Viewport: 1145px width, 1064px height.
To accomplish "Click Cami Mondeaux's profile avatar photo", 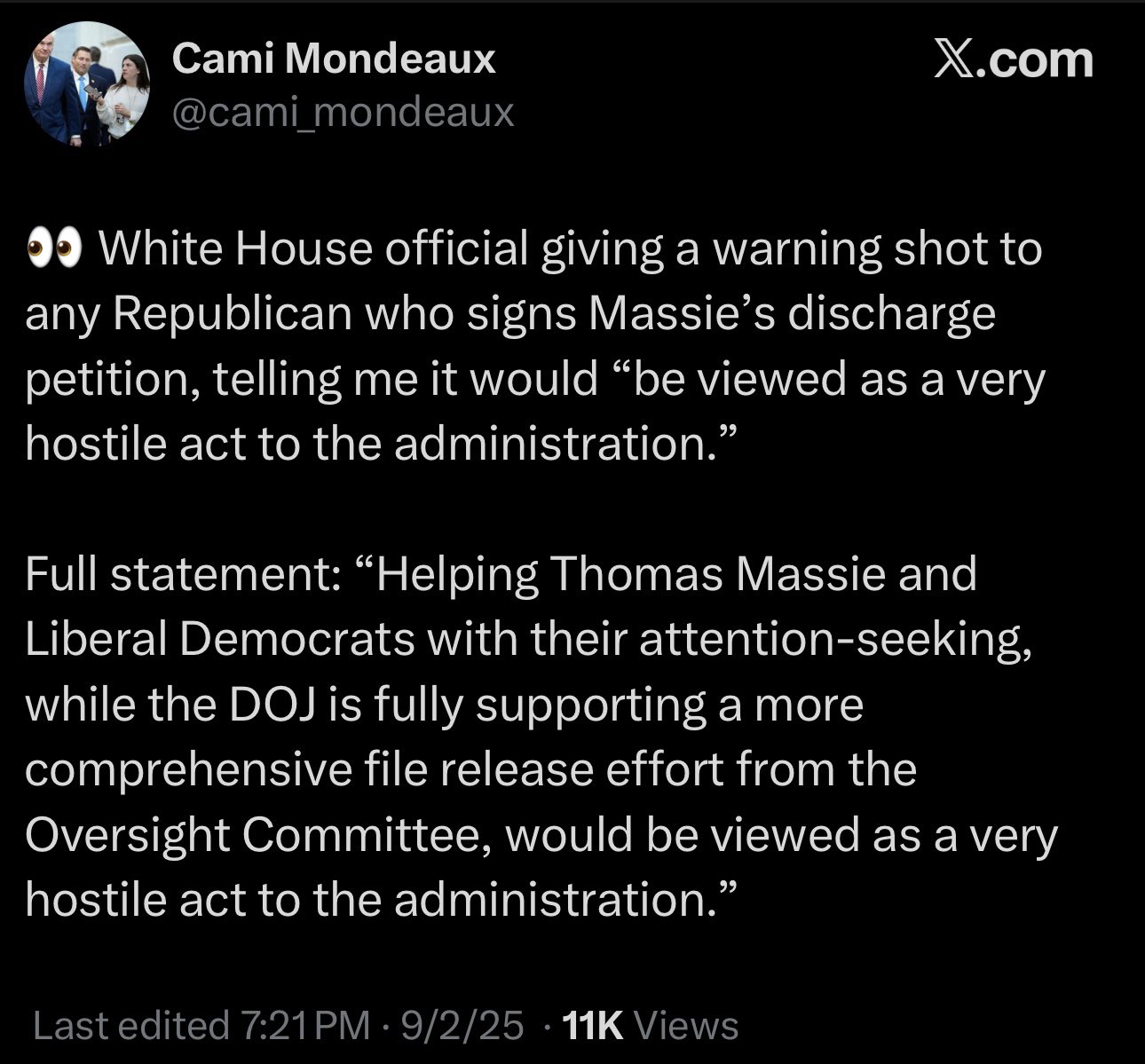I will pyautogui.click(x=86, y=84).
